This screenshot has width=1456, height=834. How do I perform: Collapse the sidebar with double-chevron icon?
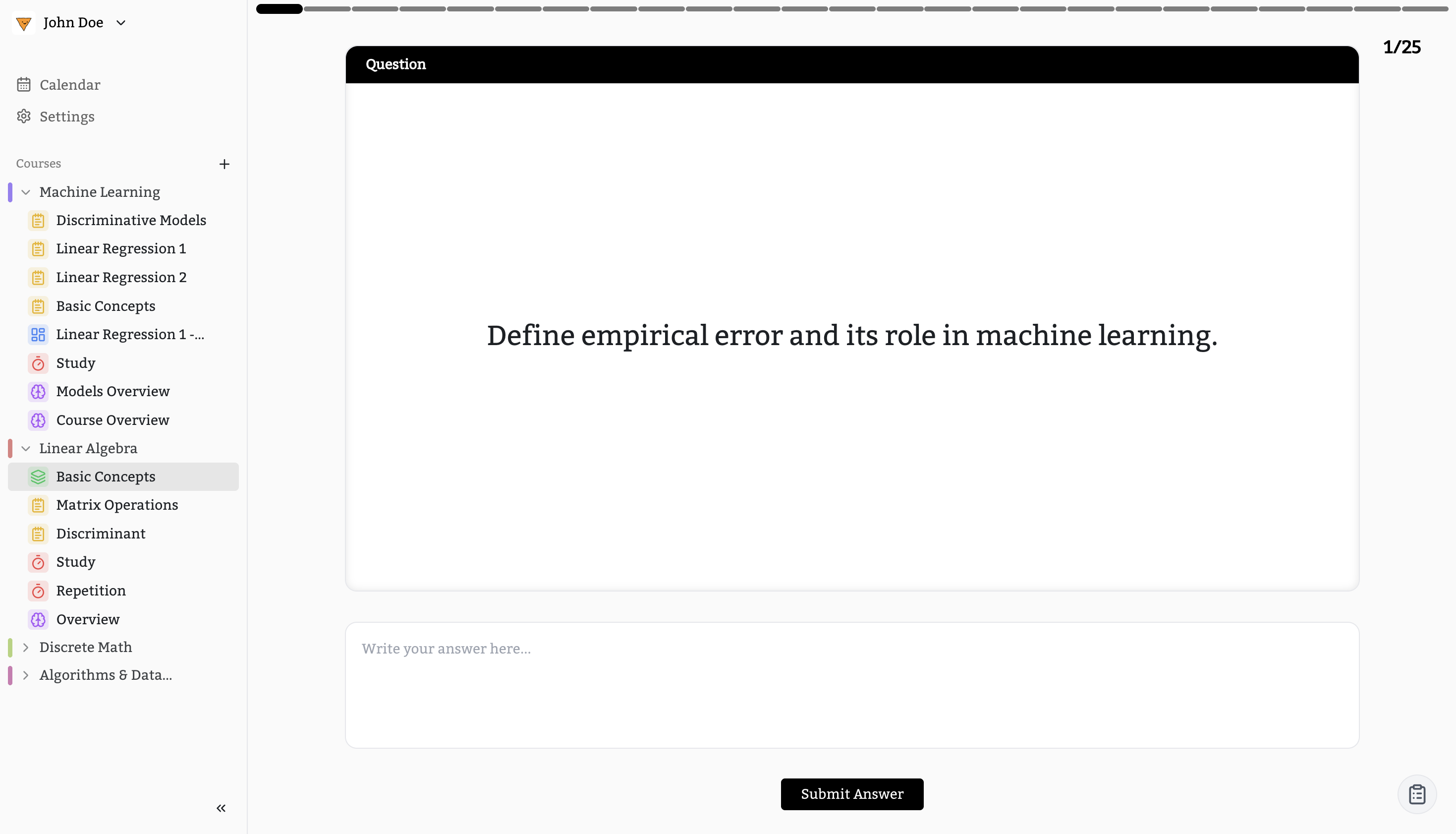(221, 808)
